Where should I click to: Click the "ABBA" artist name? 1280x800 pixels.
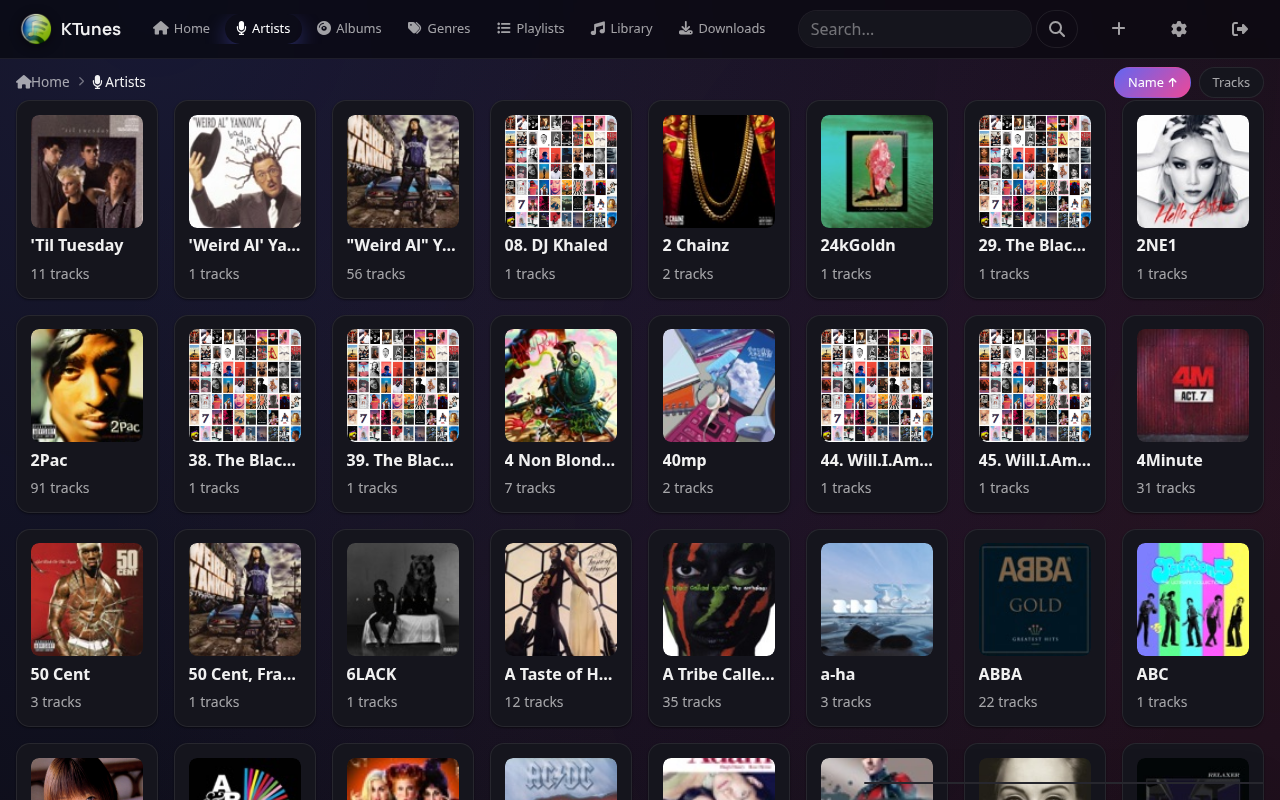point(1000,674)
